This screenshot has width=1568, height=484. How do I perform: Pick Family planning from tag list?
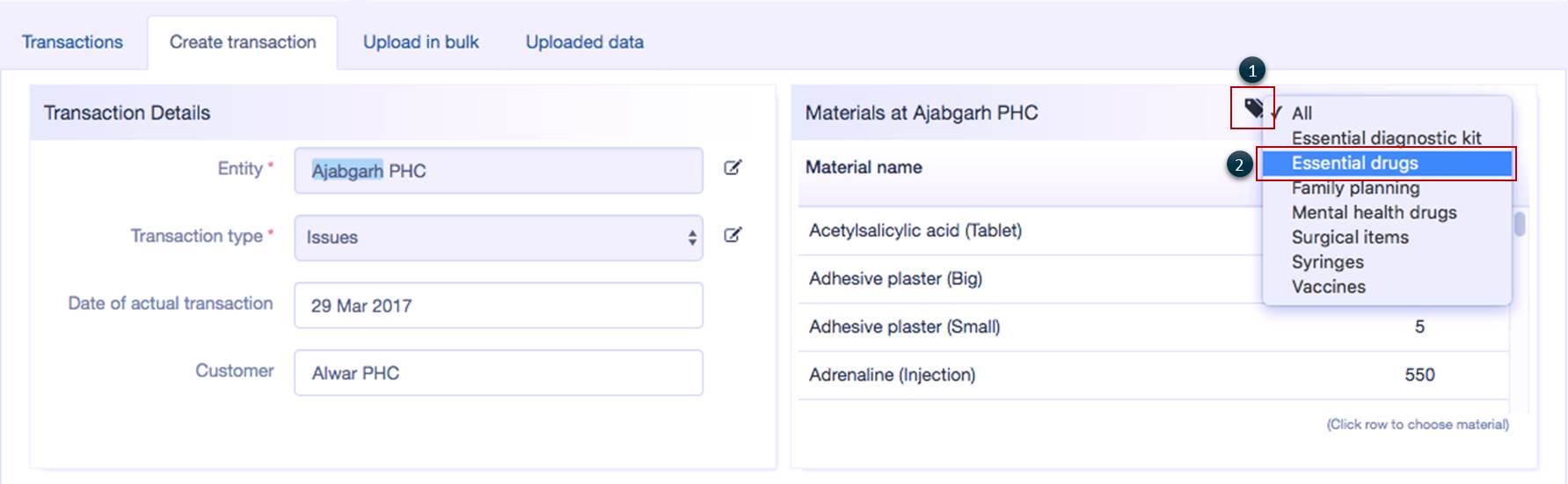pos(1355,188)
